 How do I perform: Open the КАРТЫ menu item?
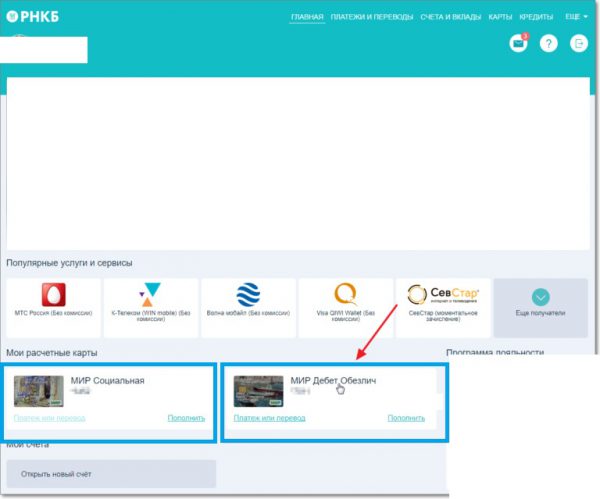point(500,17)
